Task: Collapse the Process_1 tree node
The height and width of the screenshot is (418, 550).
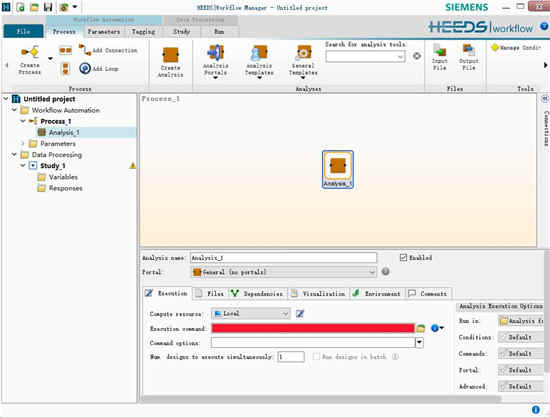Action: pos(23,121)
